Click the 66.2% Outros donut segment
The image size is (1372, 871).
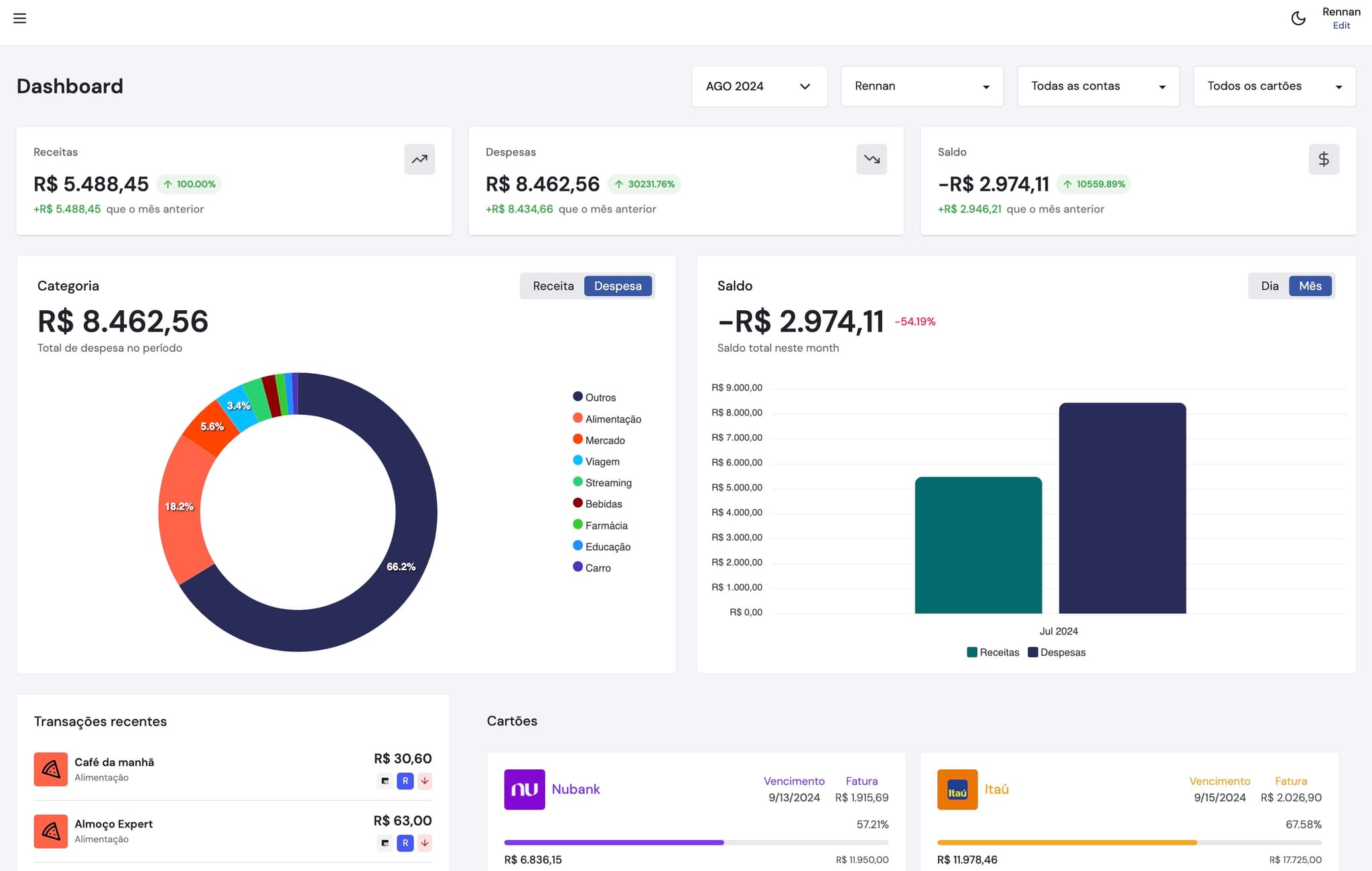401,567
